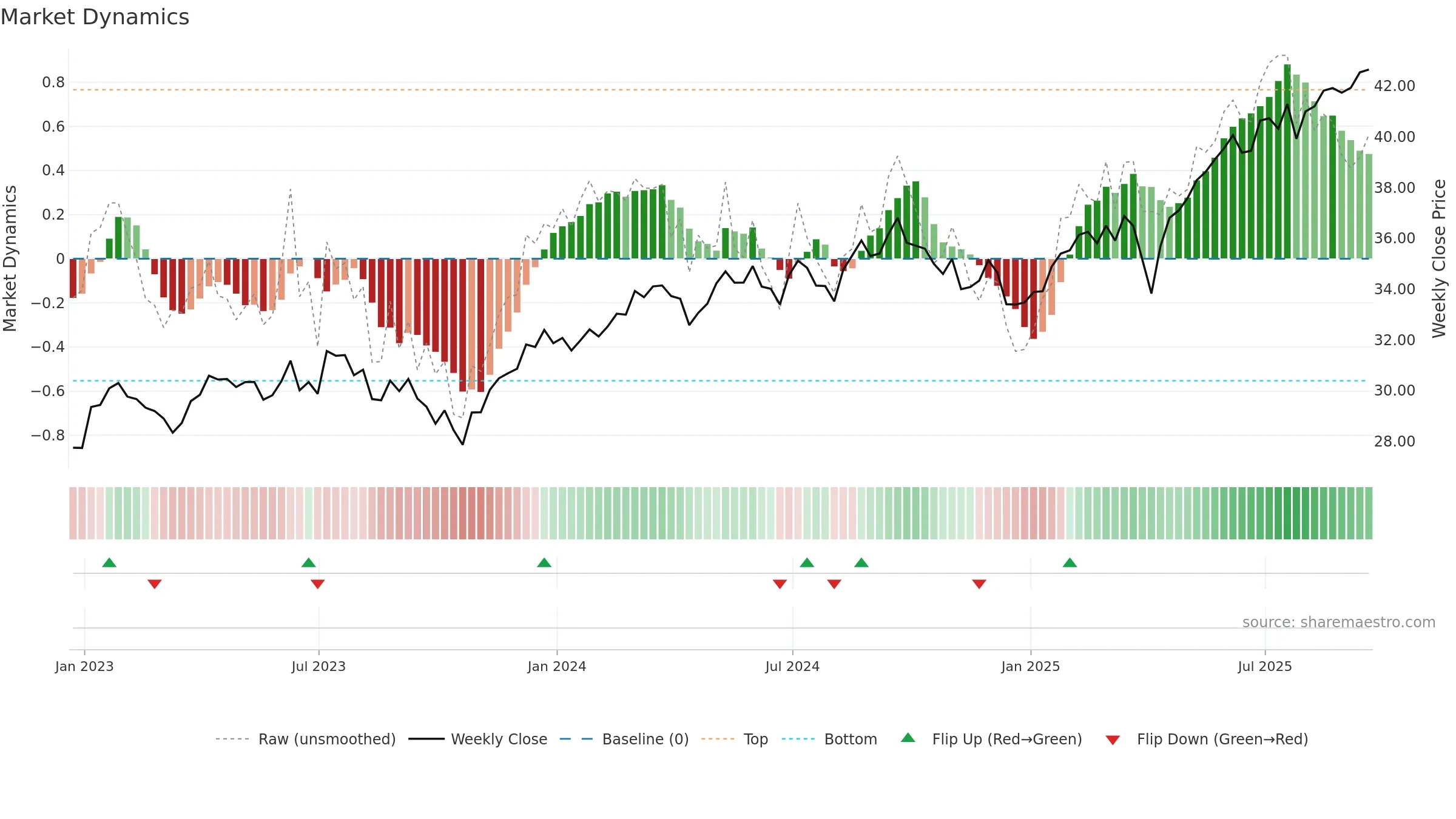This screenshot has height=819, width=1456.
Task: Click the 42.00 price axis label
Action: pos(1395,86)
